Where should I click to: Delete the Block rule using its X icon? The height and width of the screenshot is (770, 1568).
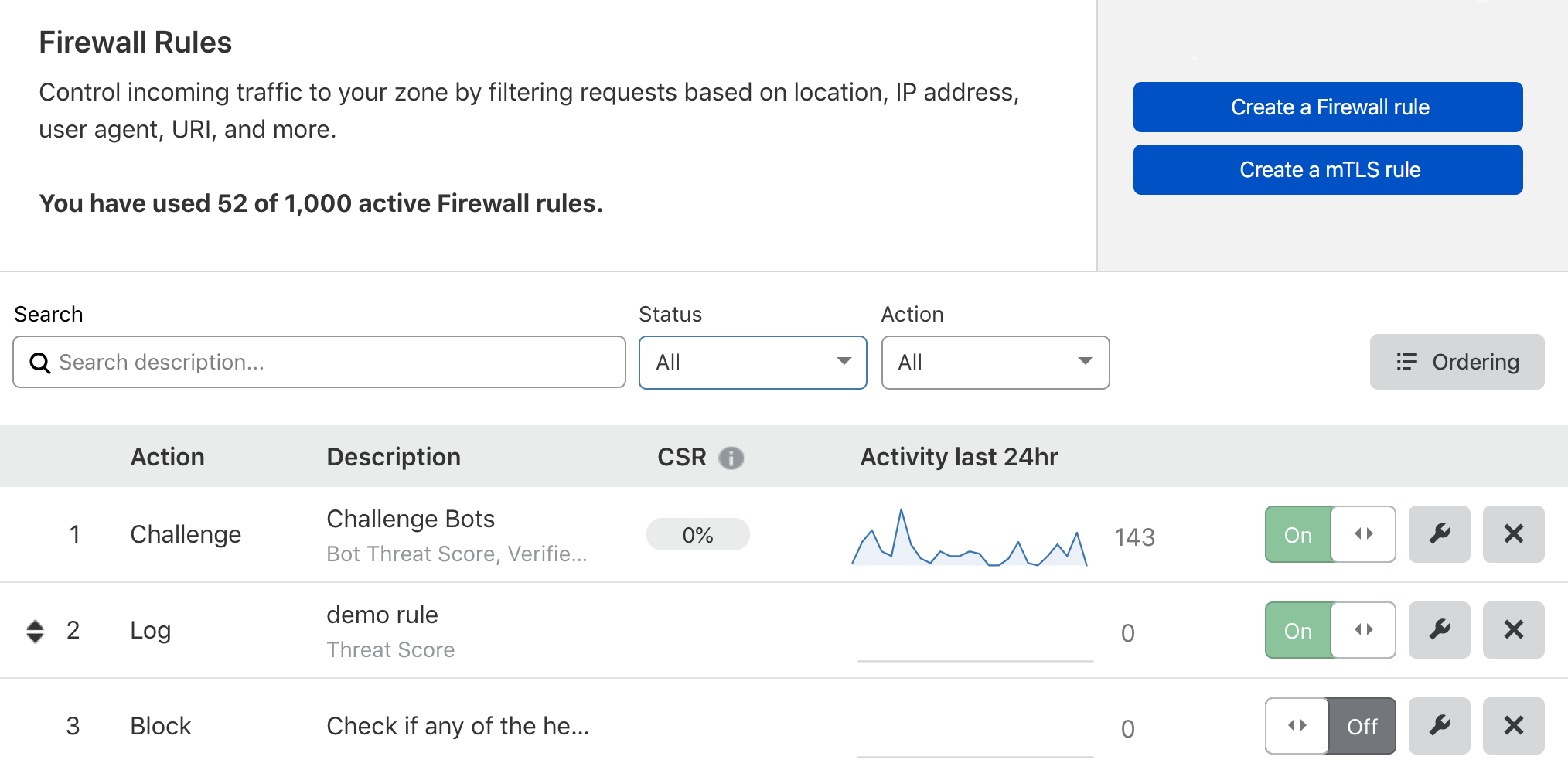(1513, 726)
